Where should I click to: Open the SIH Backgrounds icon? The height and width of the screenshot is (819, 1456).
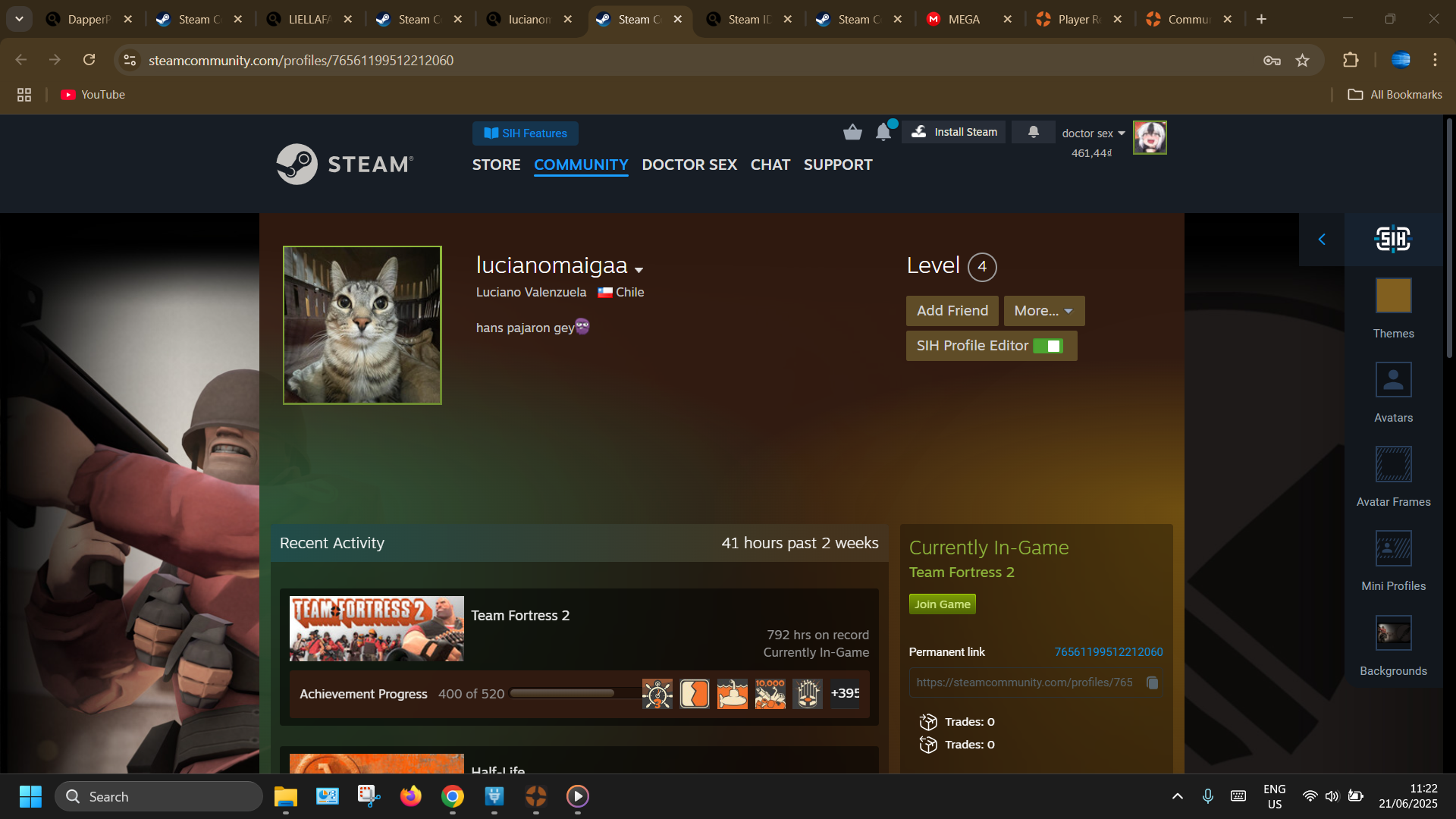coord(1393,632)
